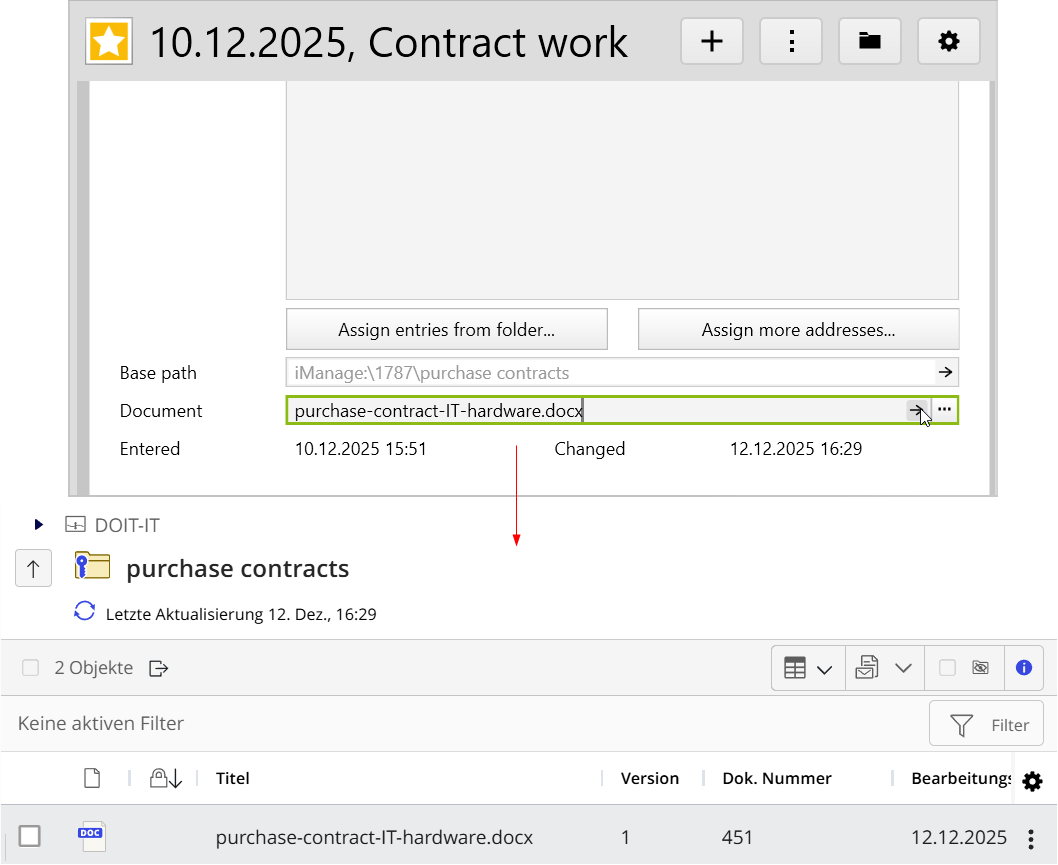Open the mail document dropdown
Image resolution: width=1058 pixels, height=865 pixels.
884,668
